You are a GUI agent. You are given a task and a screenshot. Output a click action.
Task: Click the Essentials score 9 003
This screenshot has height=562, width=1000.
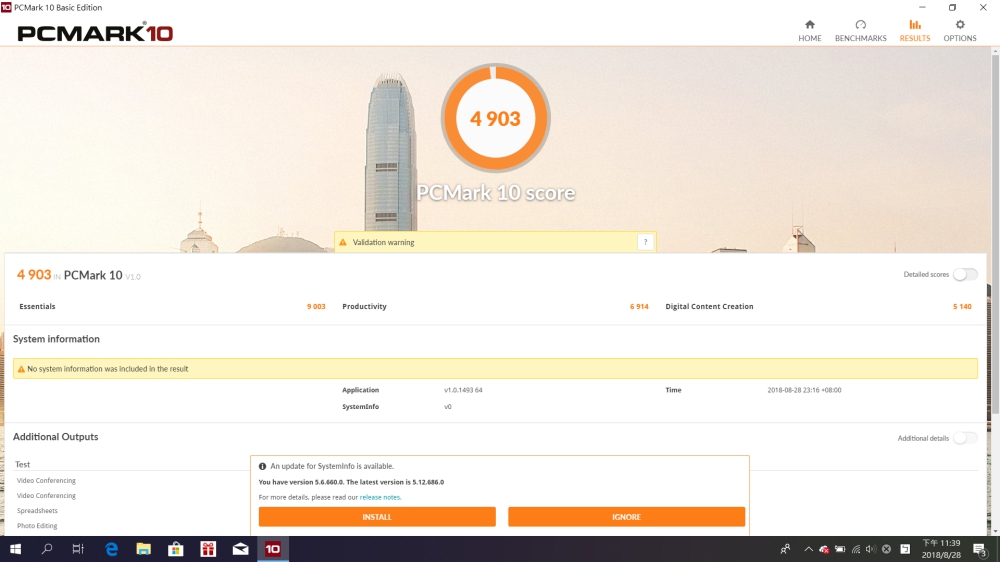[x=316, y=306]
